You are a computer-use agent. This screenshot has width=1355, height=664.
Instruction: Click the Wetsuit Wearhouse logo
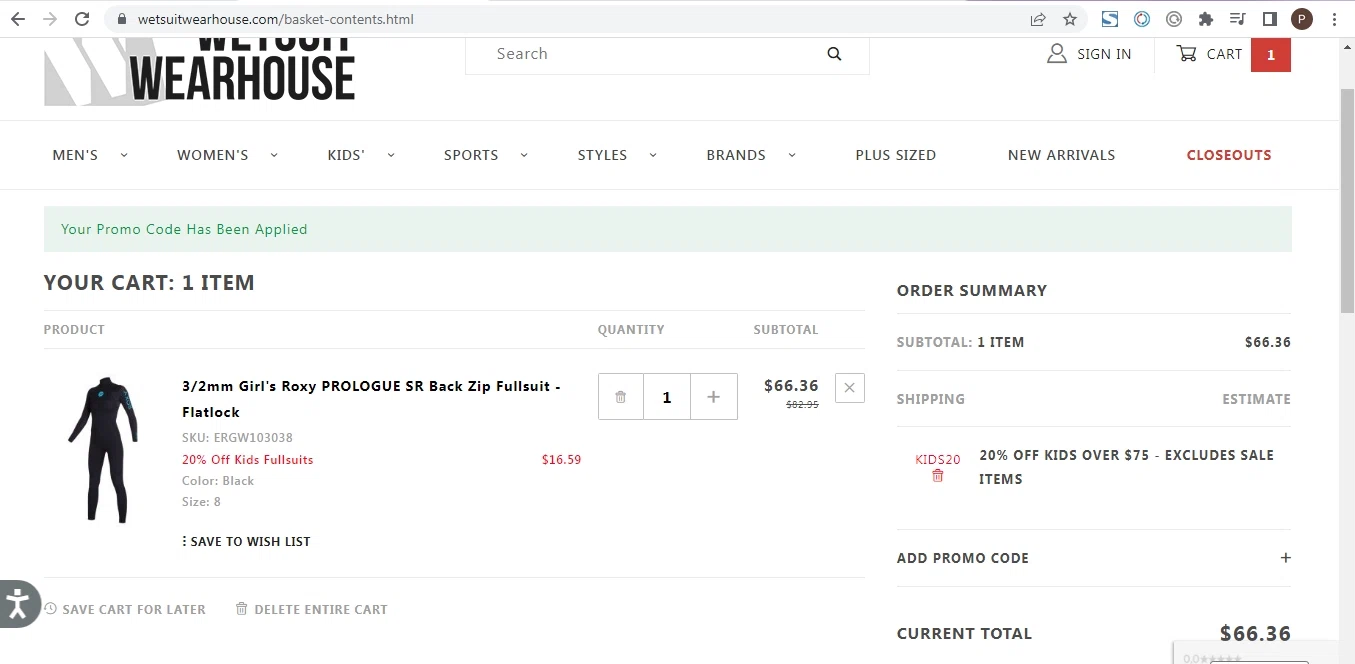pos(200,72)
